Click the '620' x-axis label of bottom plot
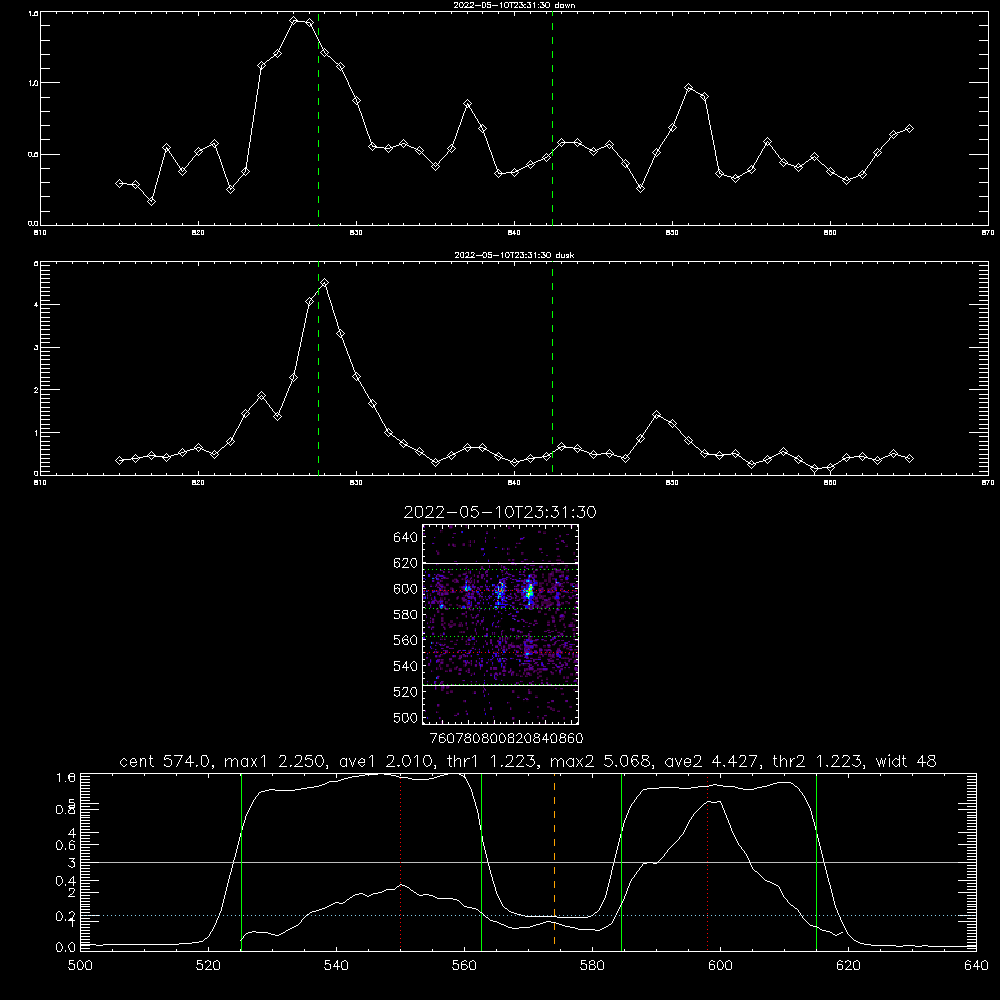This screenshot has height=1000, width=1000. click(x=848, y=966)
